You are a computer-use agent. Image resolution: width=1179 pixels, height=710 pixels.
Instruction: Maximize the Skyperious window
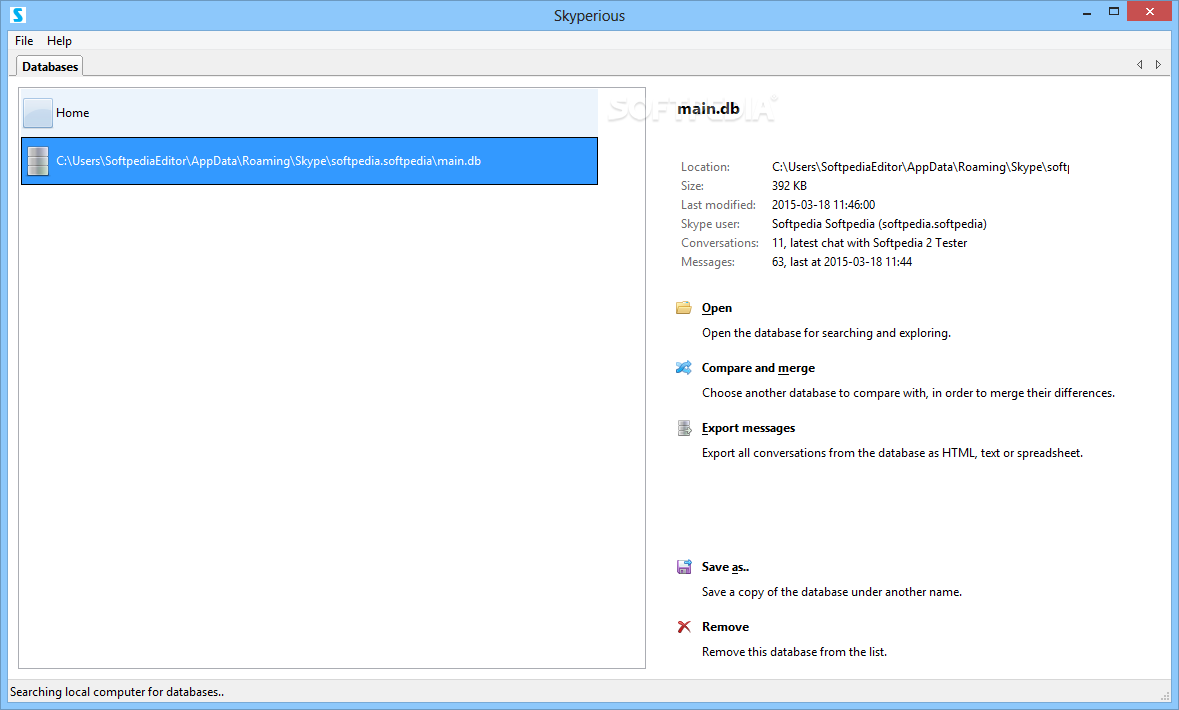click(x=1114, y=11)
